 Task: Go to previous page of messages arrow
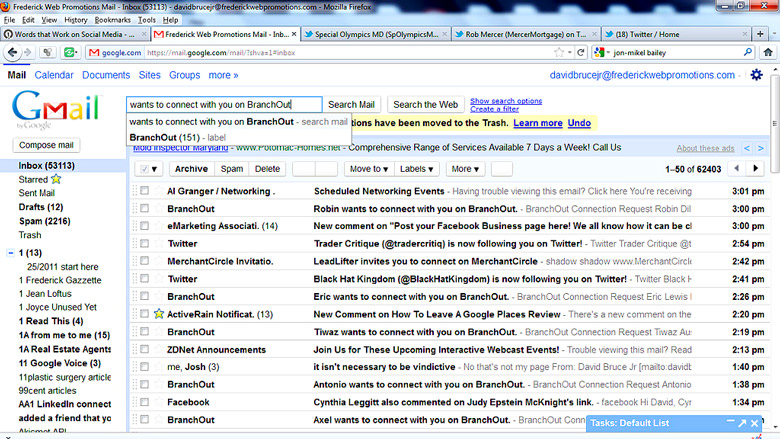737,169
